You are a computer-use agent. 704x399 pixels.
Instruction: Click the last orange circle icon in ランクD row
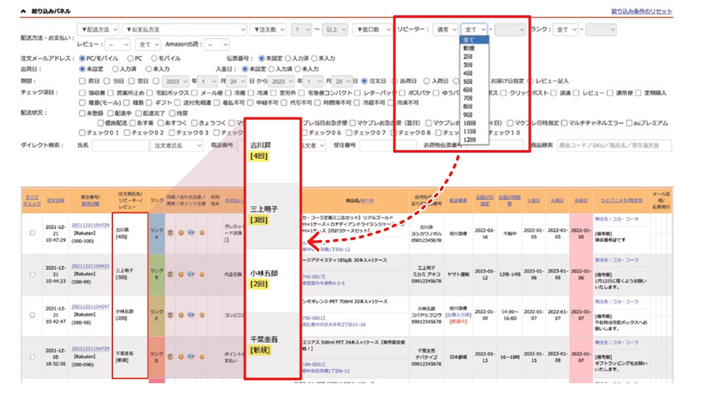point(202,357)
